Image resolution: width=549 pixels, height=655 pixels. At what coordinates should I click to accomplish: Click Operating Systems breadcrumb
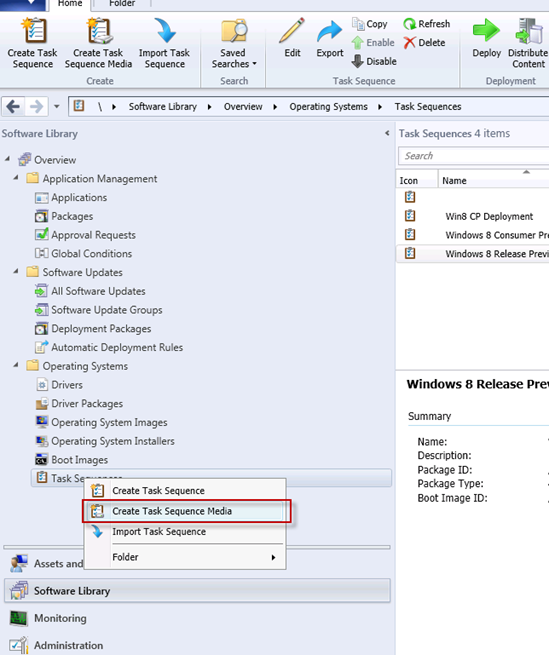click(328, 107)
